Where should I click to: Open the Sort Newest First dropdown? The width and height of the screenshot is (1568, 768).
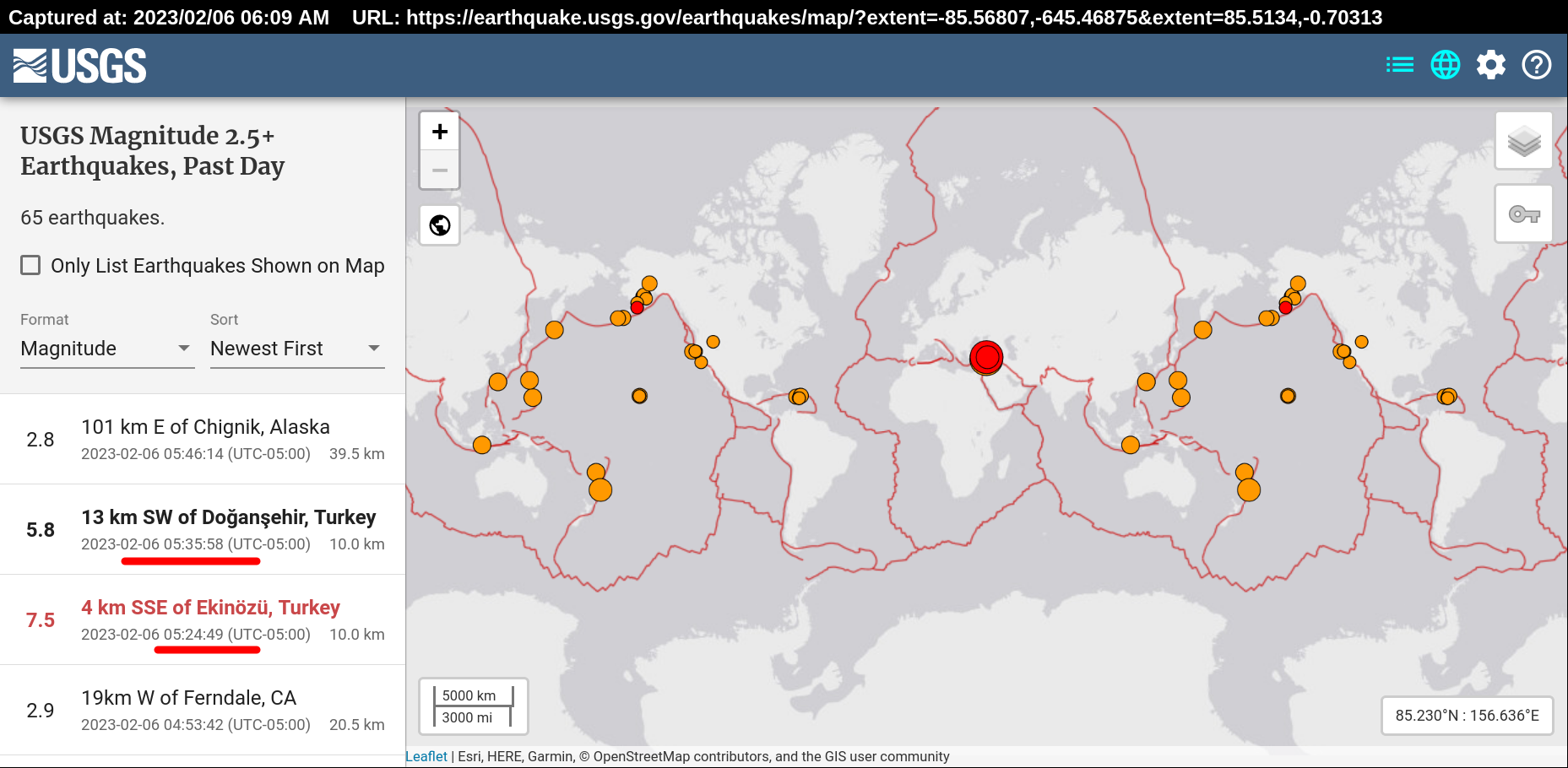point(297,349)
